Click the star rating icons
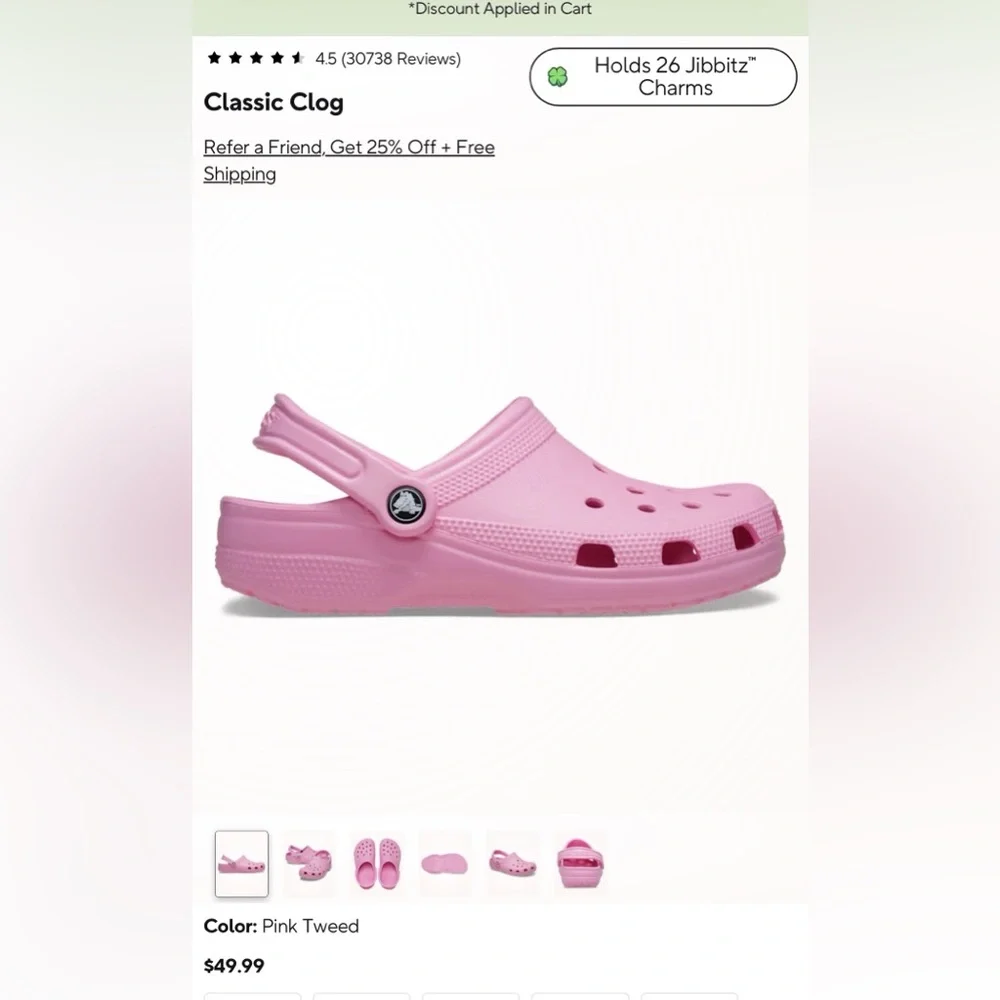 click(x=256, y=59)
